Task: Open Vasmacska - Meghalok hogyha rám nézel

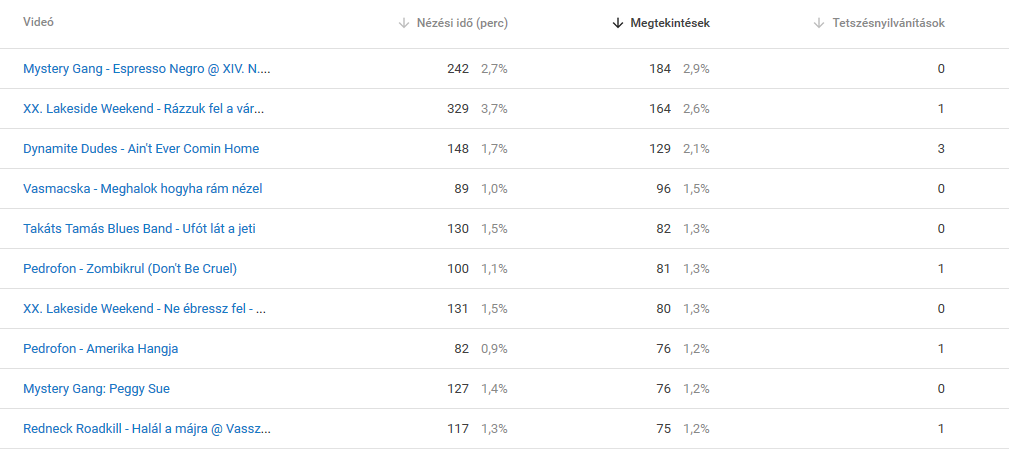Action: pyautogui.click(x=143, y=188)
